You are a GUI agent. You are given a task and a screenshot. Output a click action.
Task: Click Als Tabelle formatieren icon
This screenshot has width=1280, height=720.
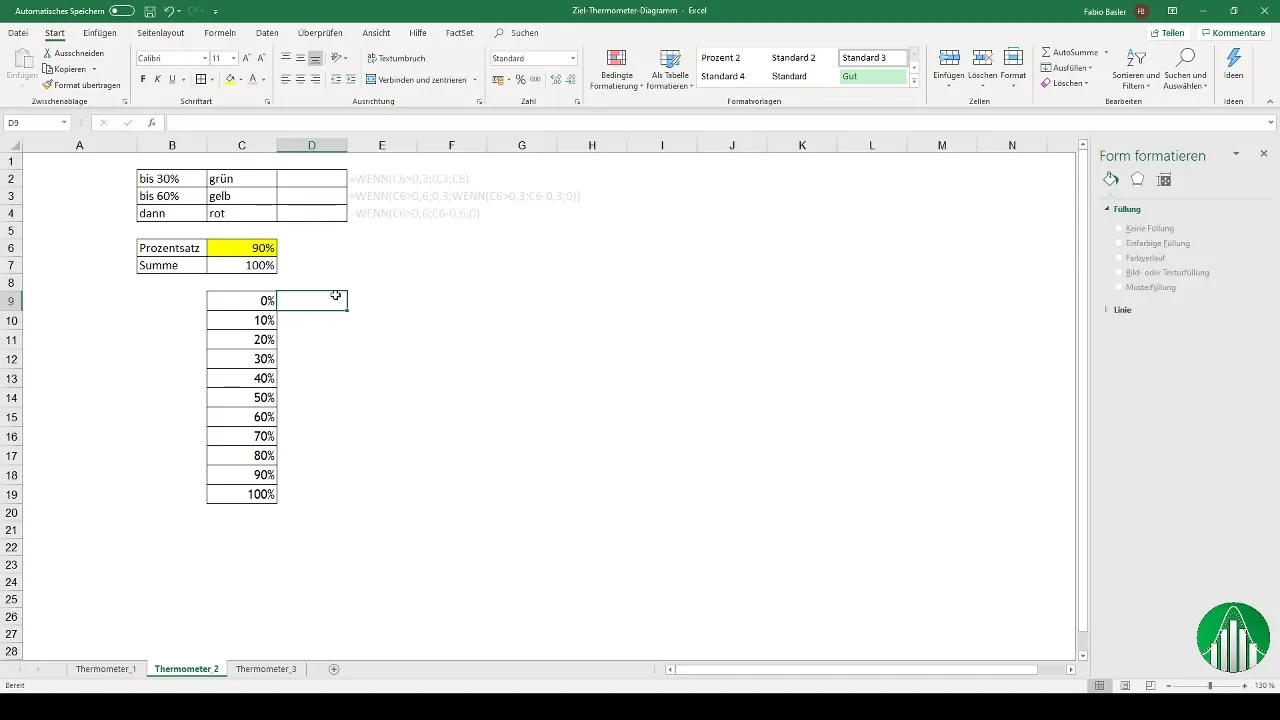coord(670,58)
